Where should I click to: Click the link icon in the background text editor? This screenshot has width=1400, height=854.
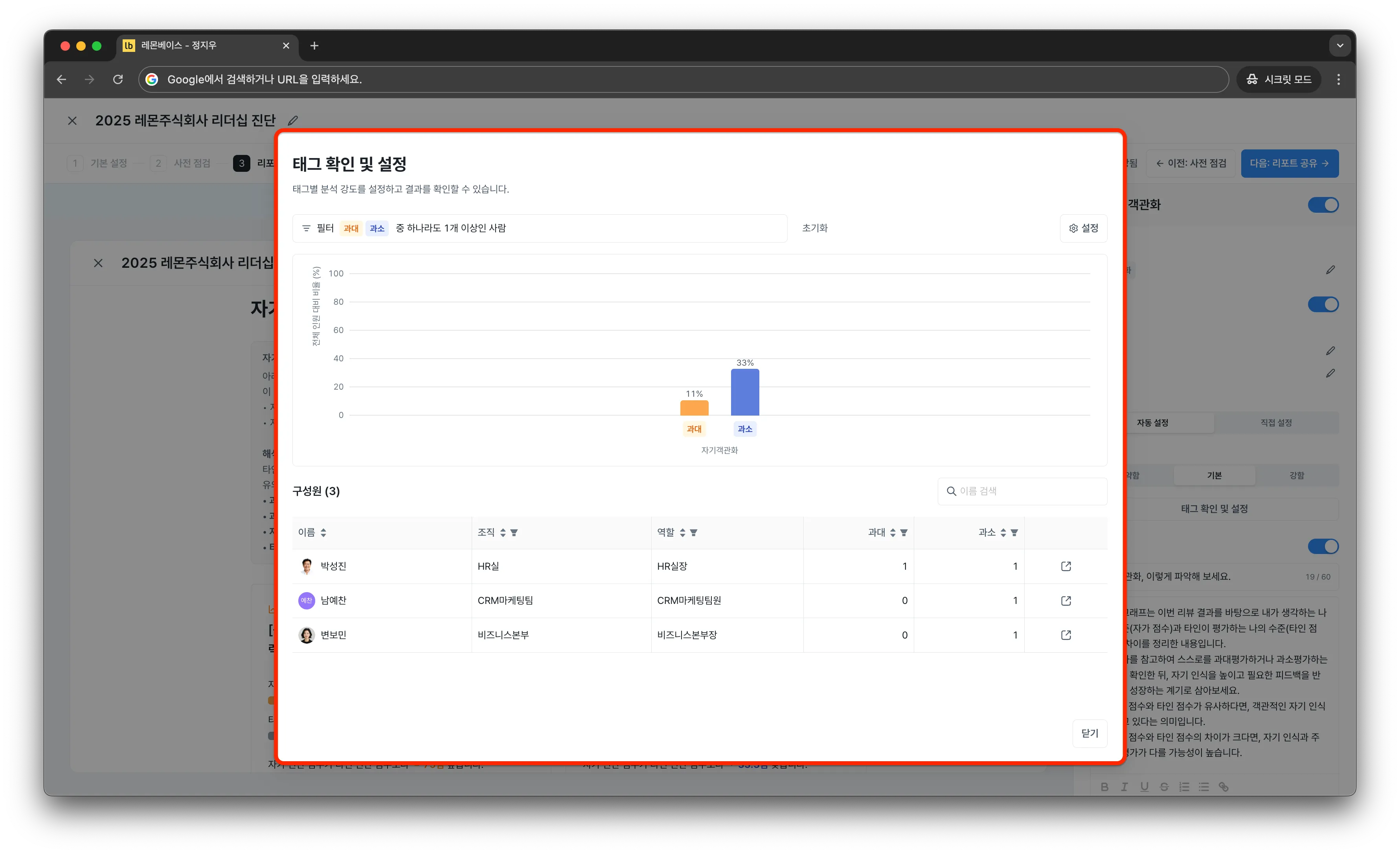click(1223, 786)
